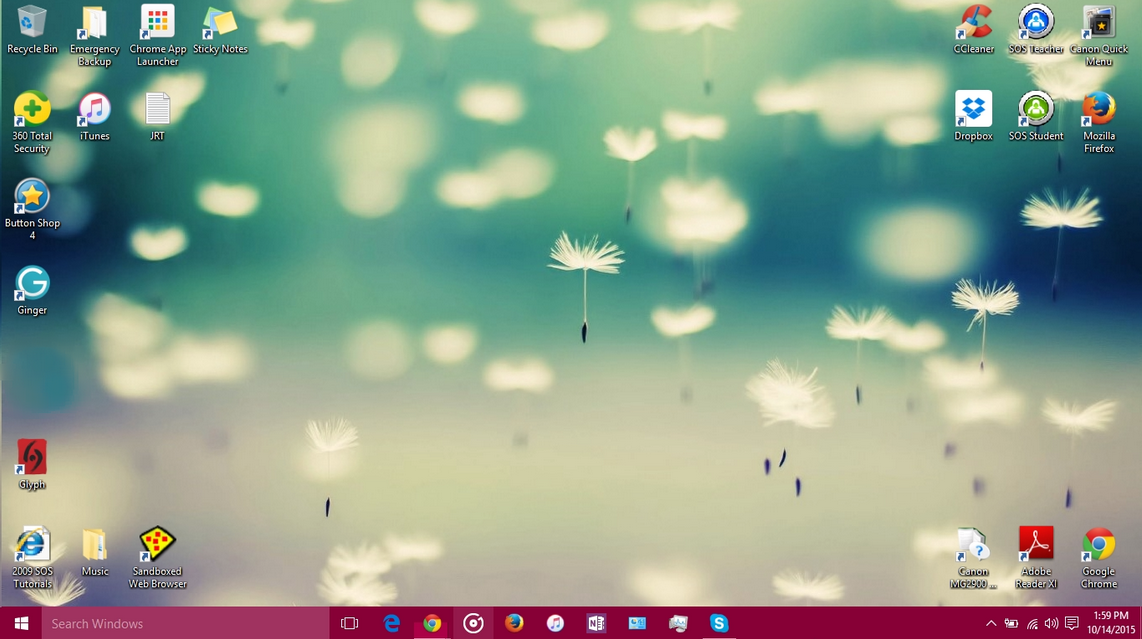This screenshot has height=639, width=1142.
Task: Open the circular media app on taskbar
Action: coord(473,624)
